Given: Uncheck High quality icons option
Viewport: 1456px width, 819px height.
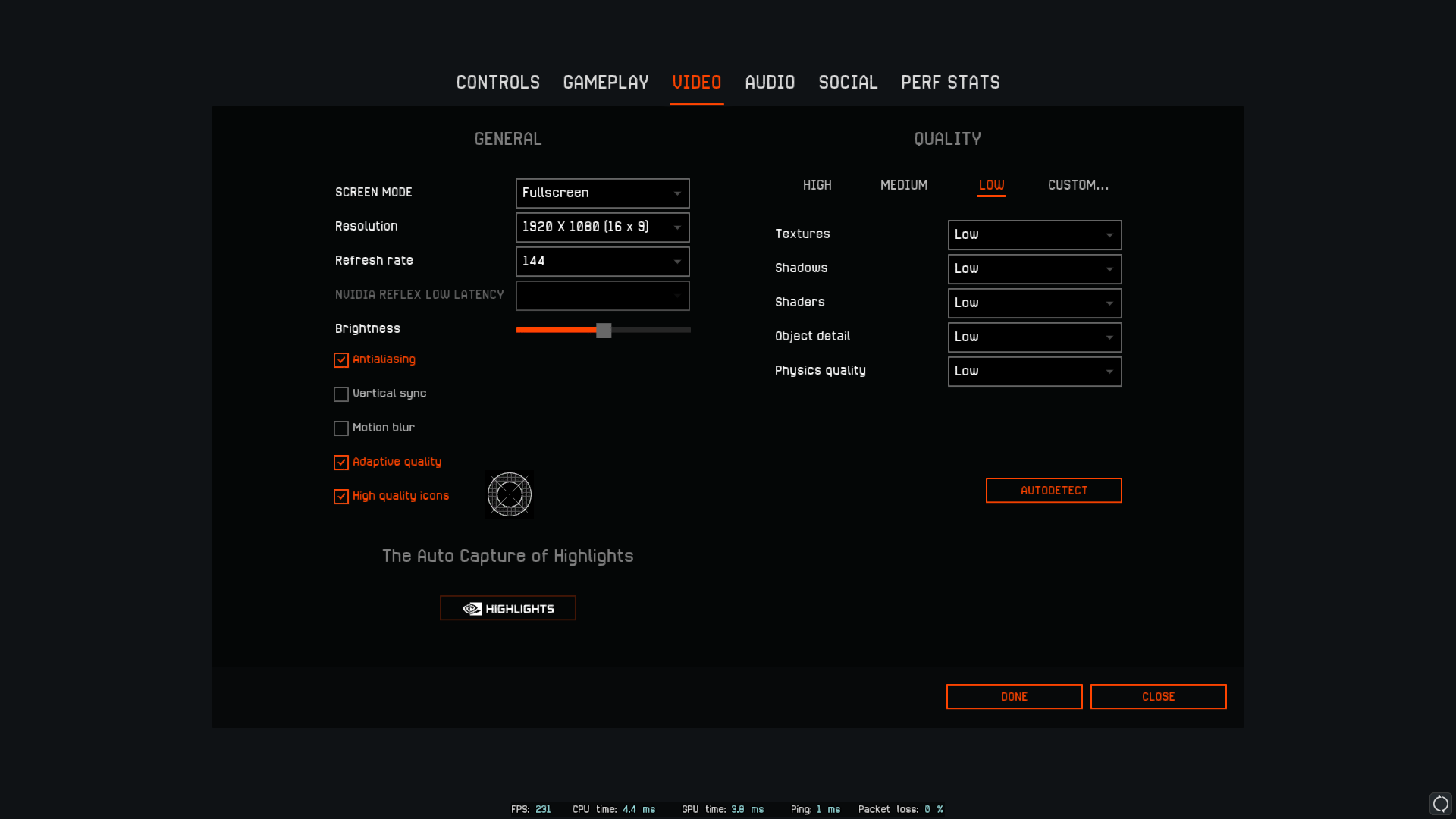Looking at the screenshot, I should [x=341, y=497].
